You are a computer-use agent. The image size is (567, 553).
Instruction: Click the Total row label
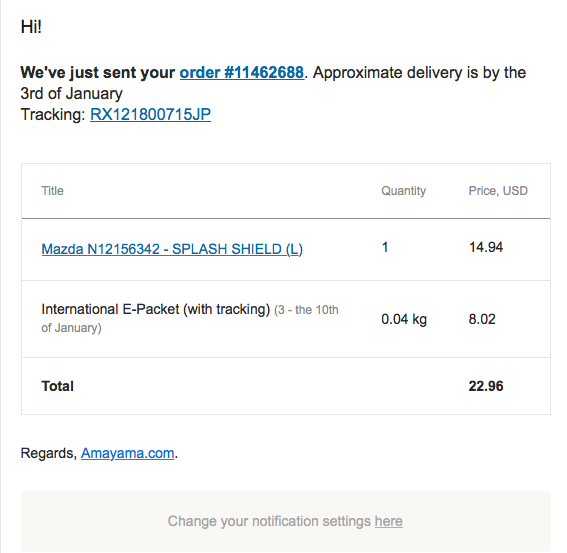57,386
